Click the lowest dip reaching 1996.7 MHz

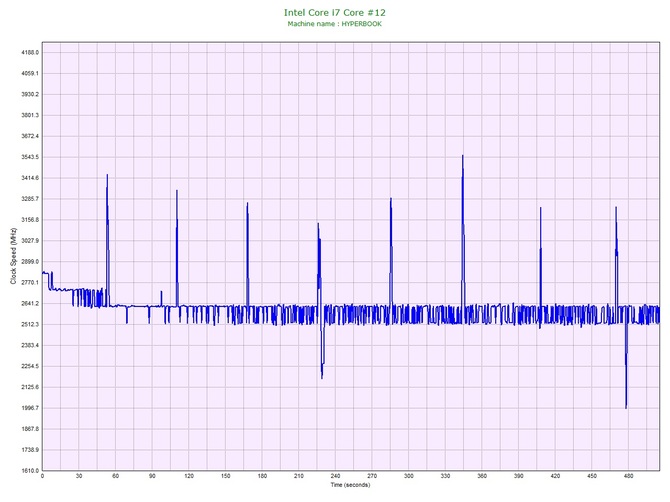coord(626,407)
